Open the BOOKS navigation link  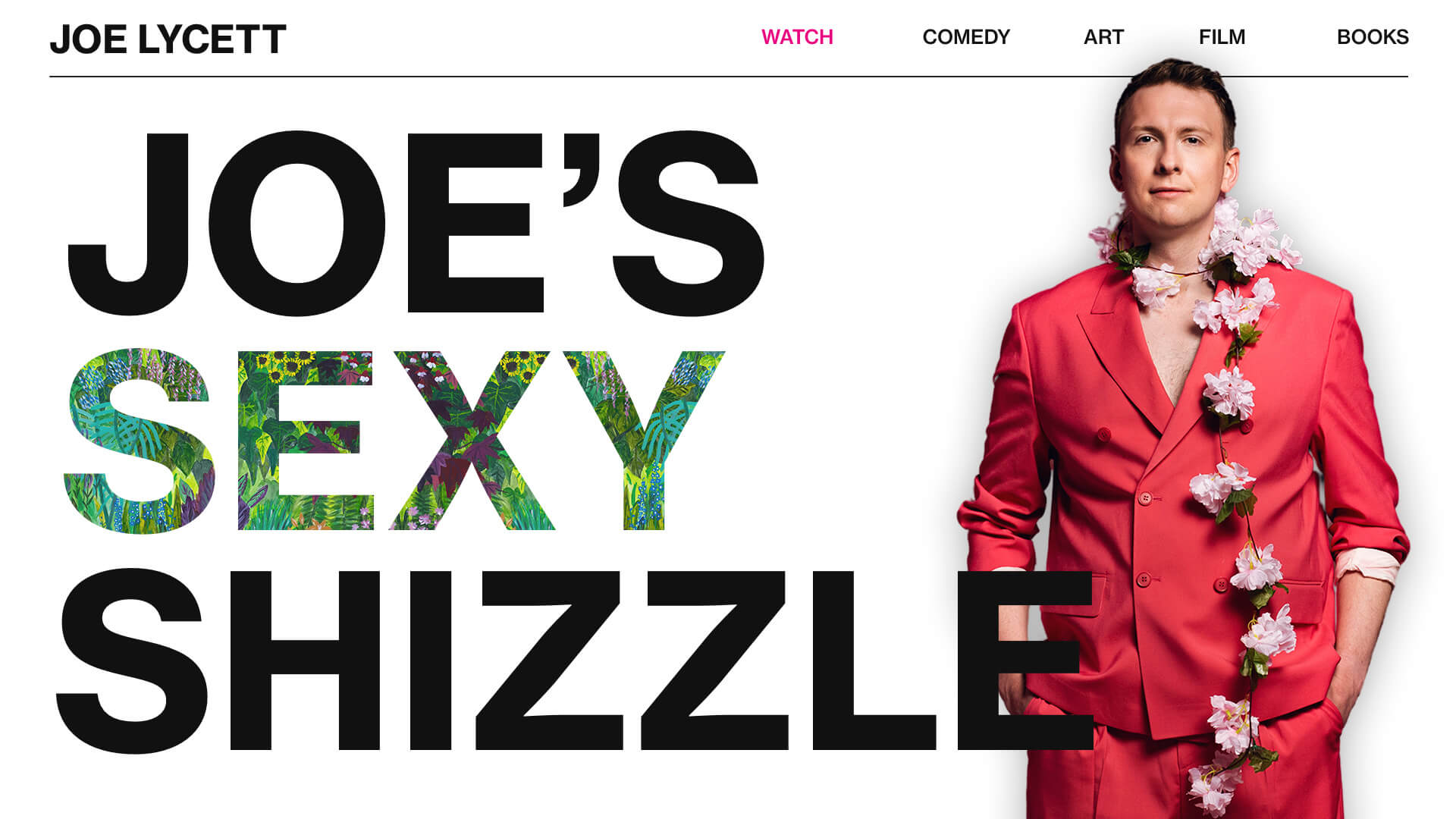tap(1373, 37)
